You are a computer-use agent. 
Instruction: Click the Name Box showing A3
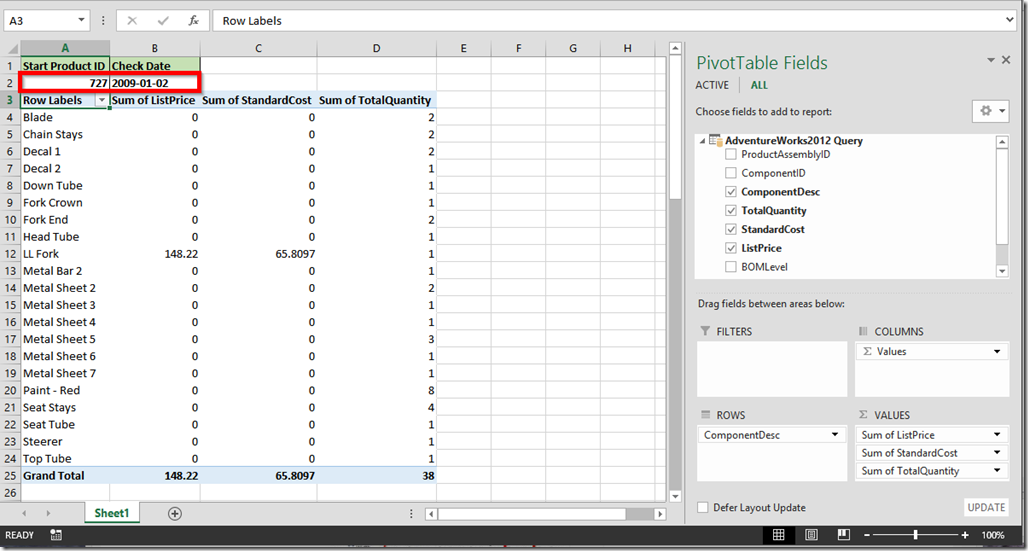click(x=39, y=21)
